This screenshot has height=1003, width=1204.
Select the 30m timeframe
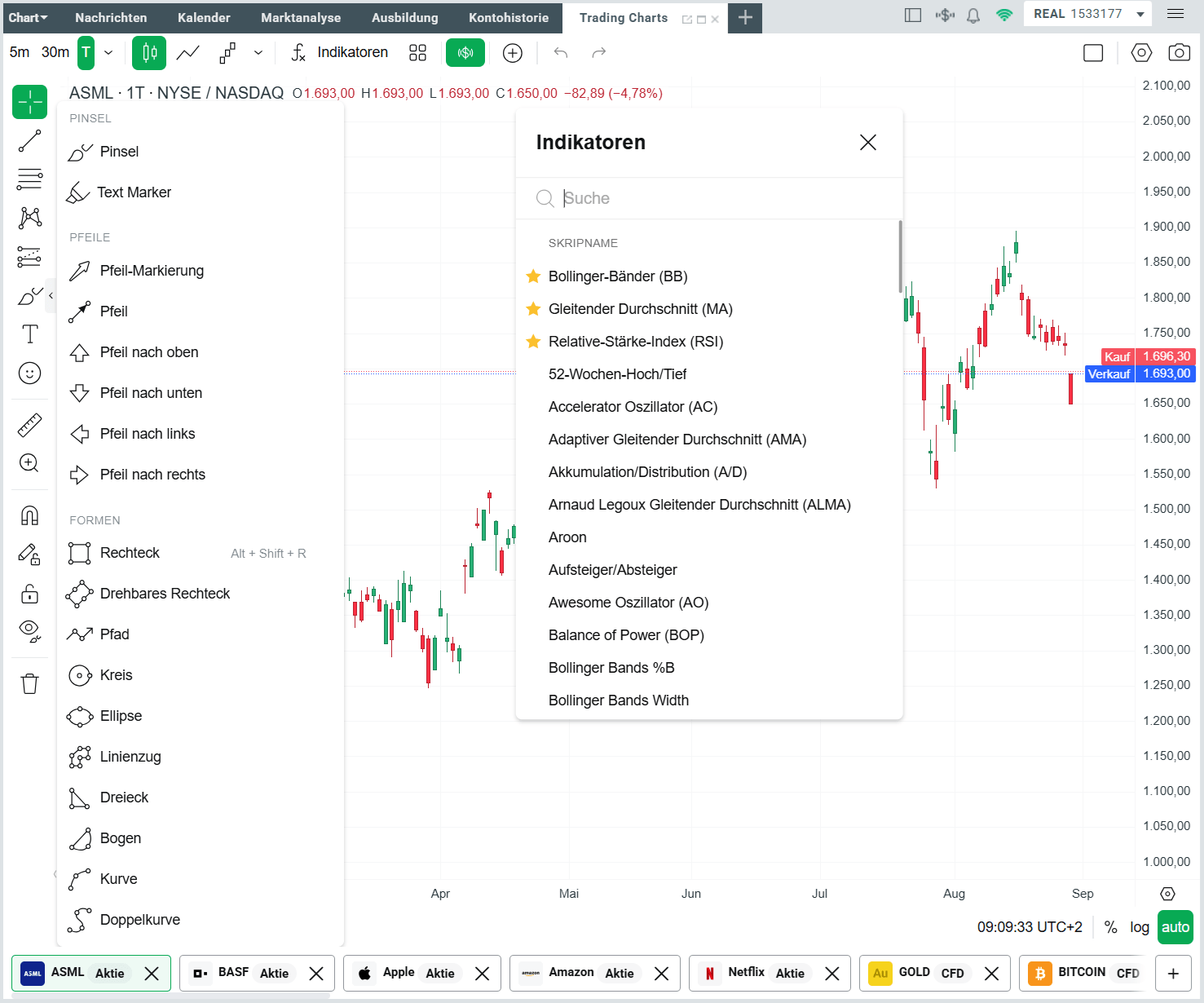point(55,52)
